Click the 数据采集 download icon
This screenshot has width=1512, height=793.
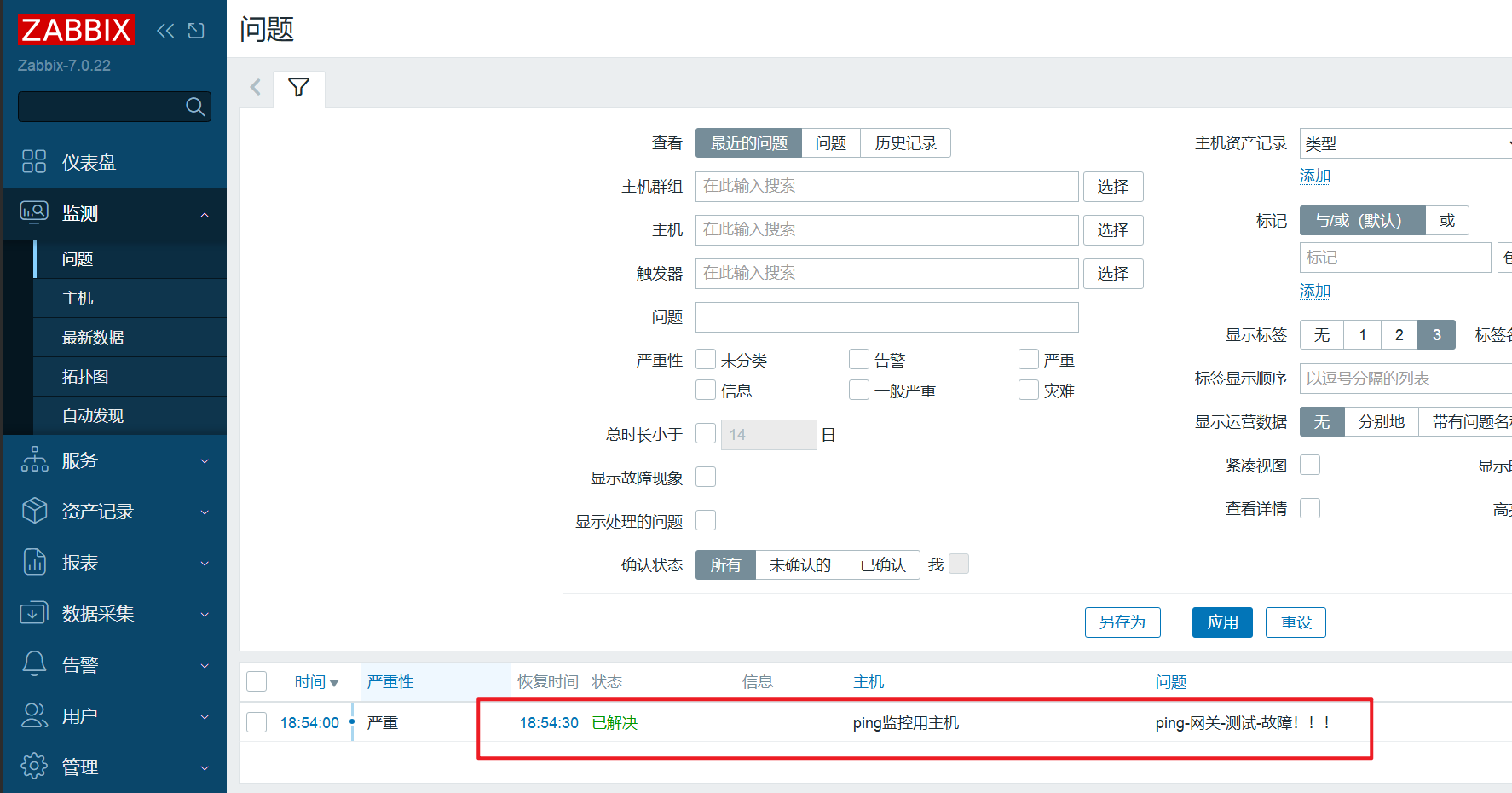pos(34,613)
